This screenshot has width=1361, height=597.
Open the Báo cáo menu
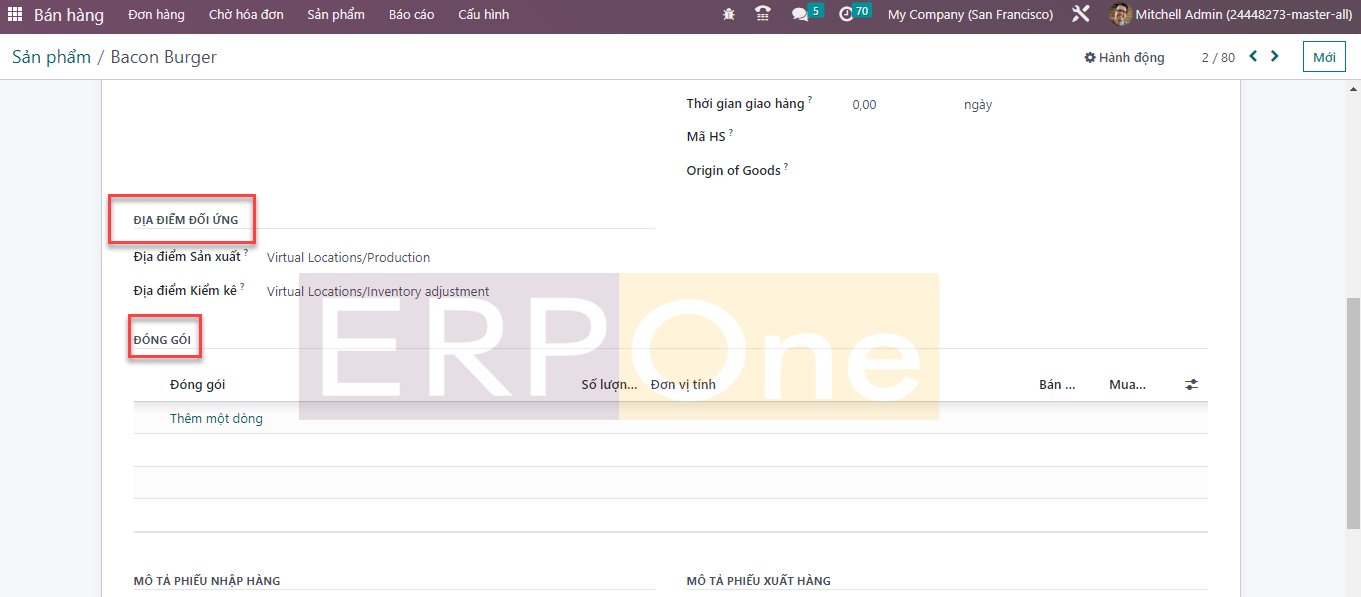(x=411, y=15)
